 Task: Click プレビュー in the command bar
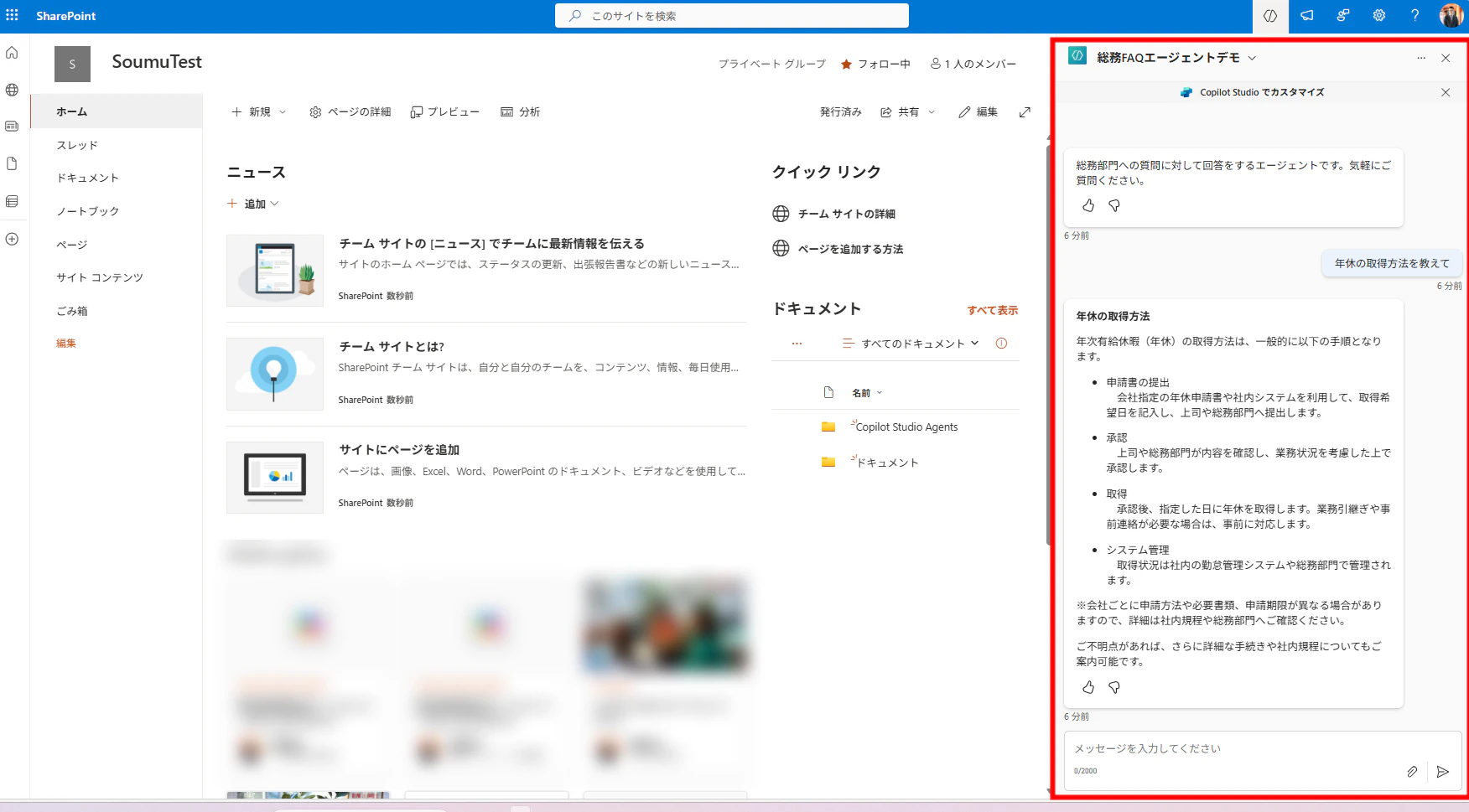[x=444, y=112]
